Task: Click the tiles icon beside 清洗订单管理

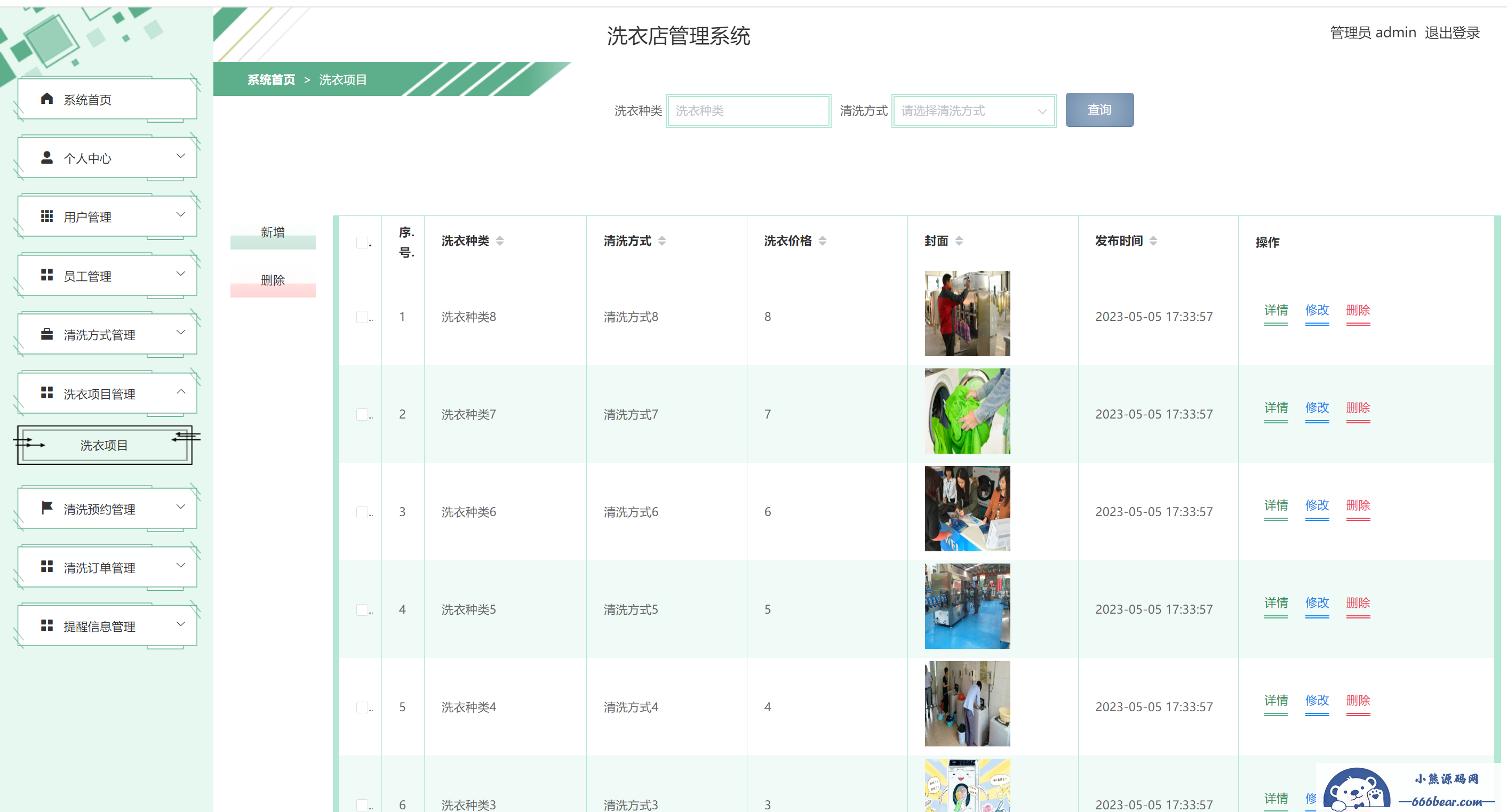Action: (47, 566)
